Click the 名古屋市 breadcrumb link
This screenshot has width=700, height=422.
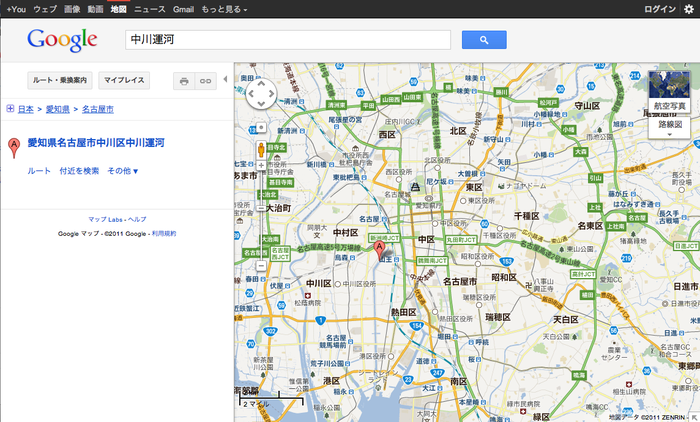(98, 109)
